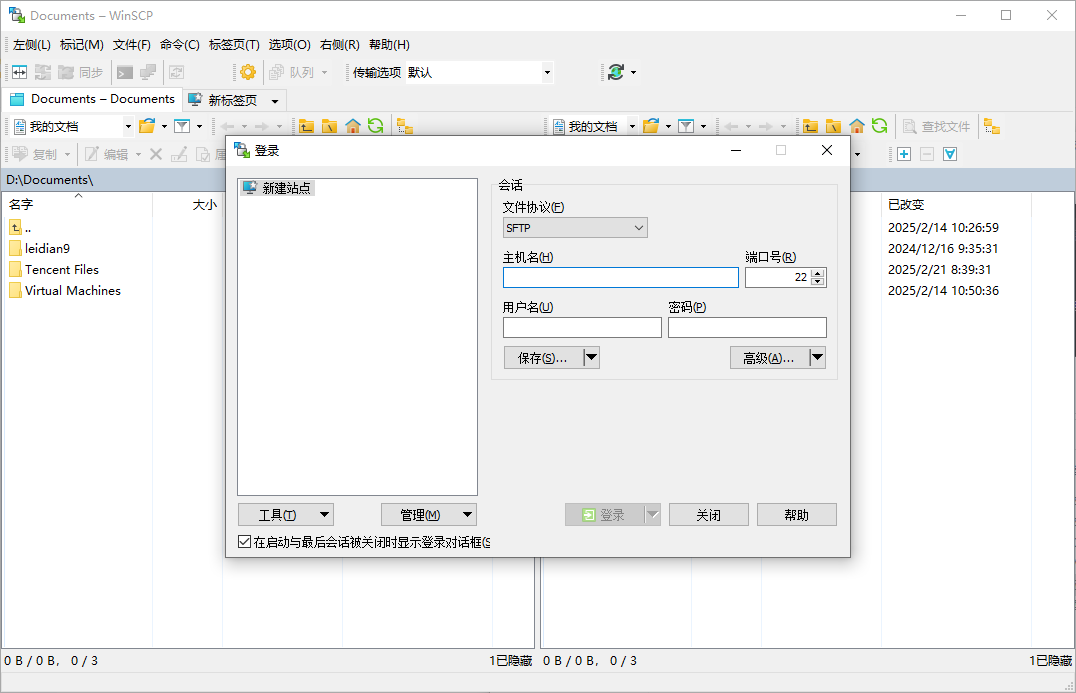Open the terminal console icon in toolbar

125,72
